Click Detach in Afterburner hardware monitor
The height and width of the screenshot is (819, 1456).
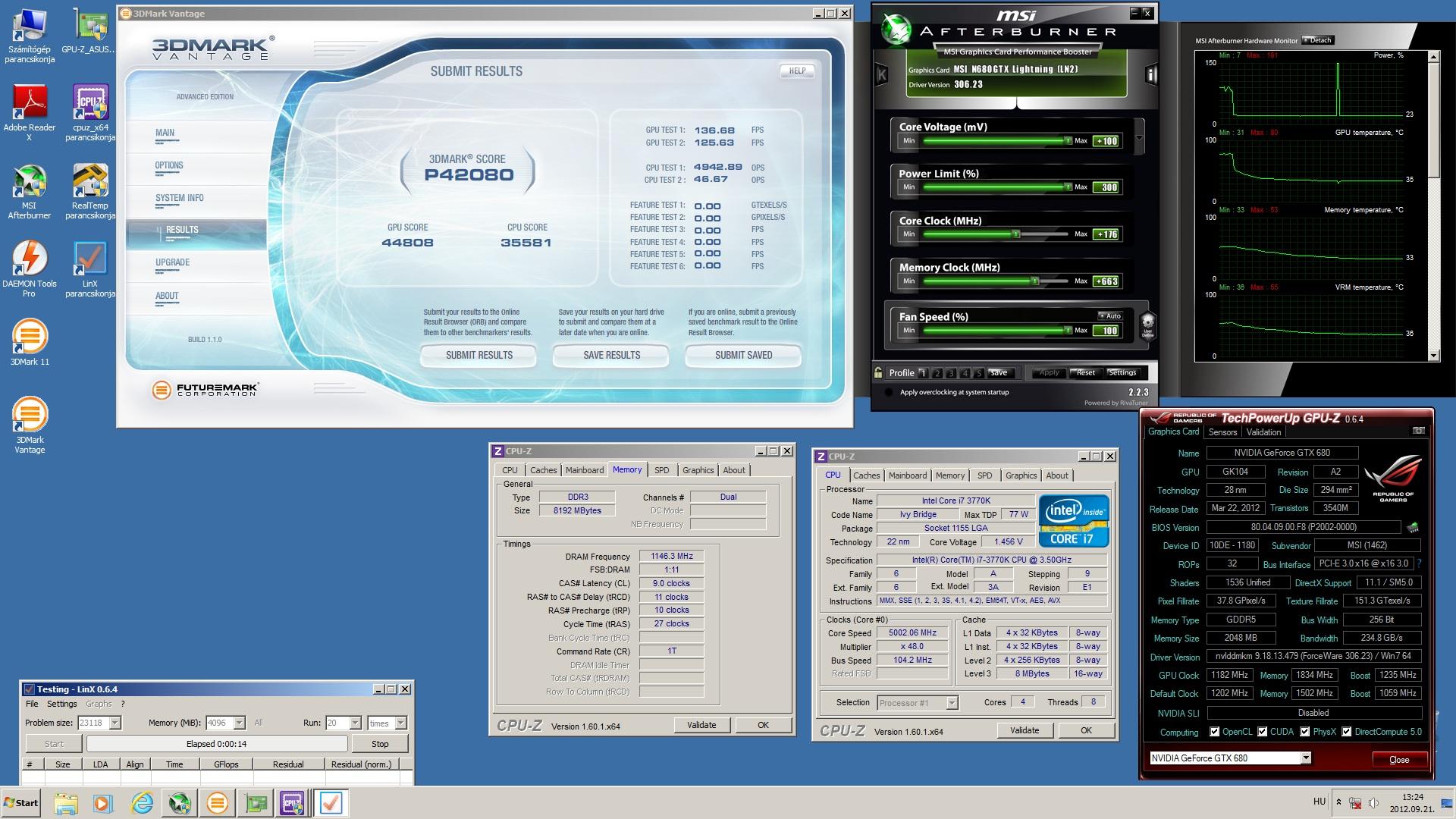coord(1318,40)
